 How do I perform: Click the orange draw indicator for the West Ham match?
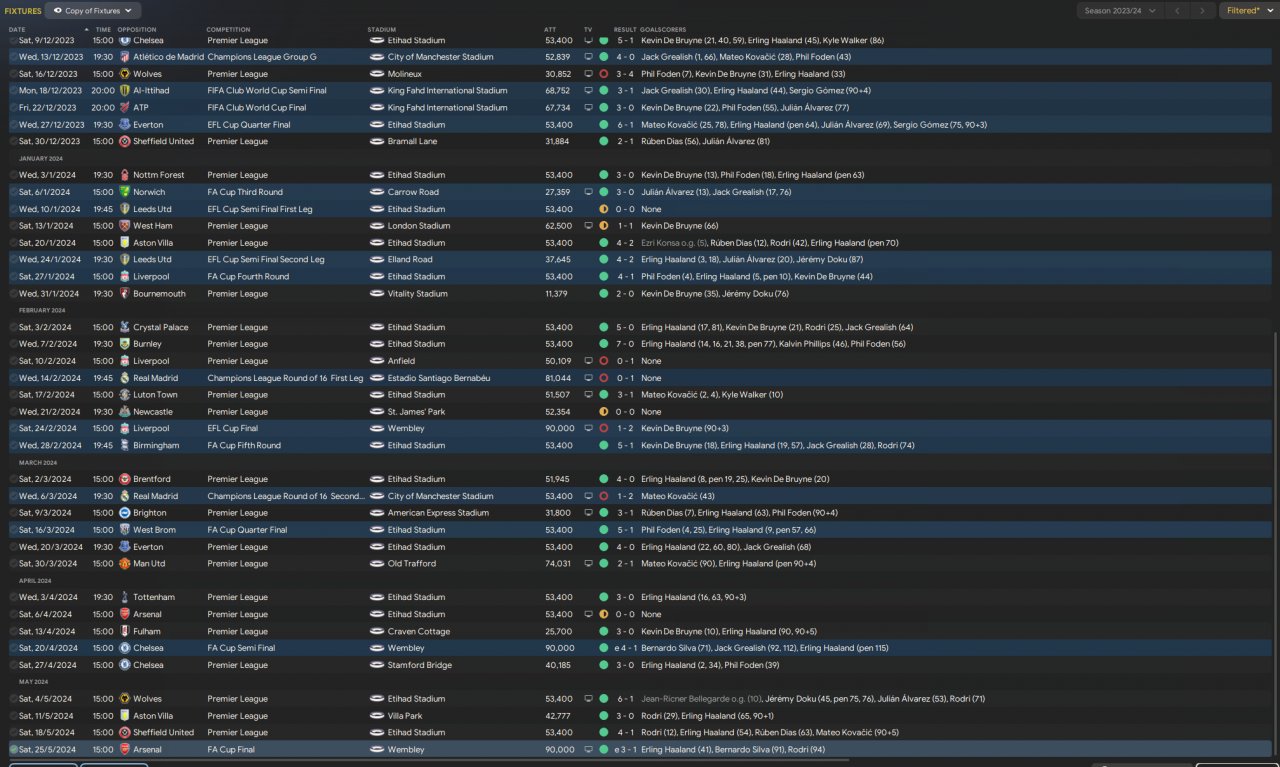click(604, 226)
